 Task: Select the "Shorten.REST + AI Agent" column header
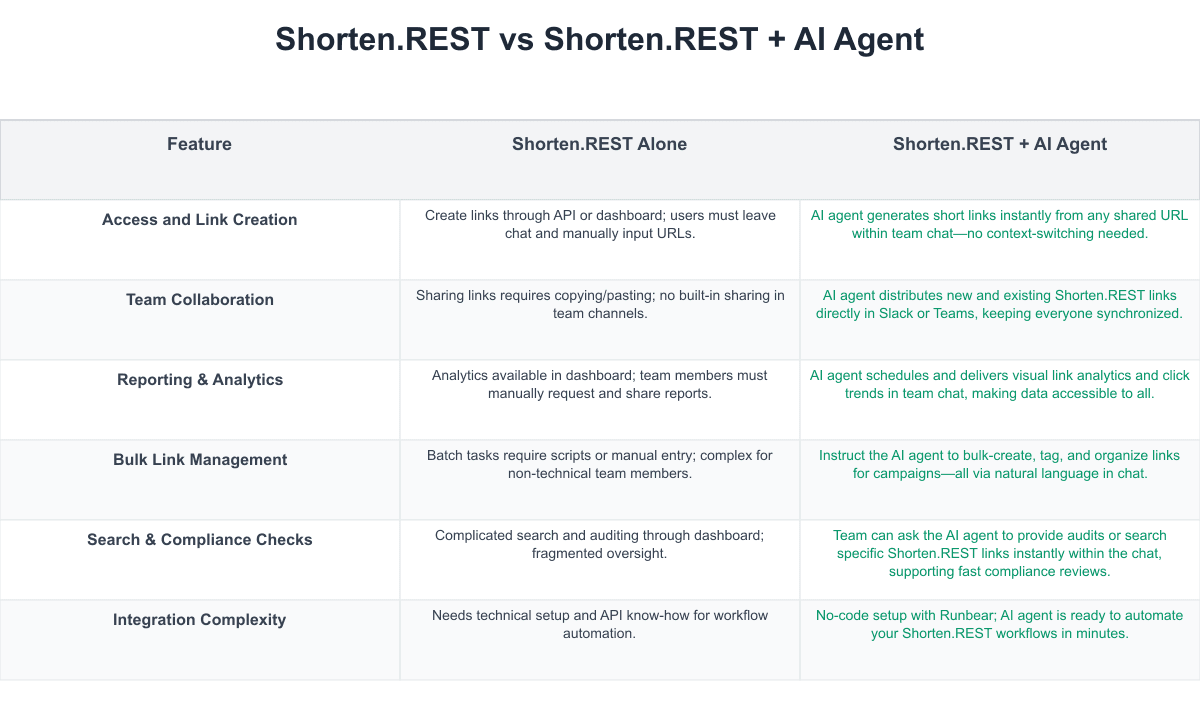[x=999, y=144]
